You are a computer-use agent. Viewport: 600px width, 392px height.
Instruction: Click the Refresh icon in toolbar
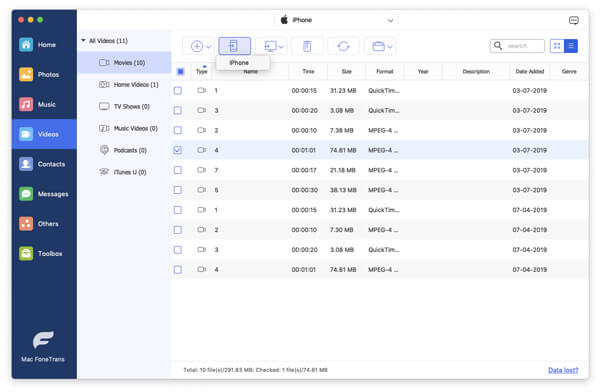[343, 46]
